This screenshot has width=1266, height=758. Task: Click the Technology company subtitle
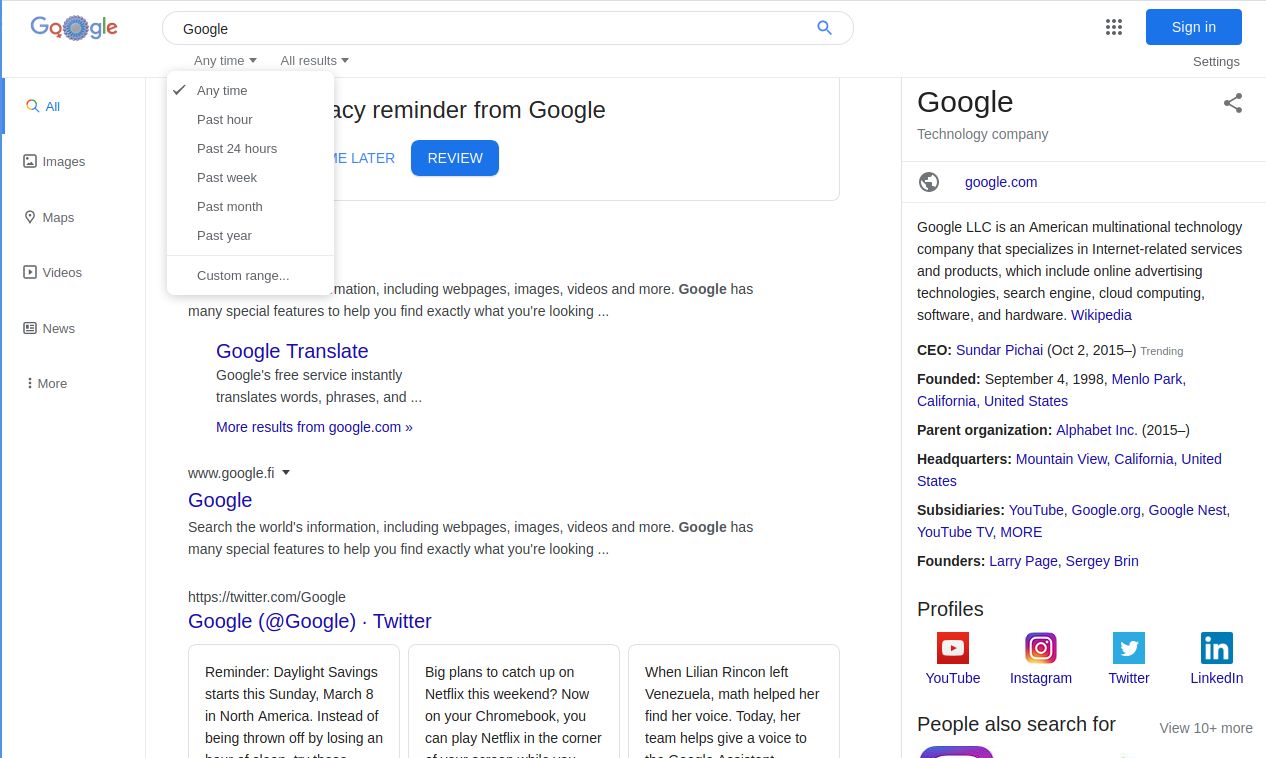pos(983,134)
